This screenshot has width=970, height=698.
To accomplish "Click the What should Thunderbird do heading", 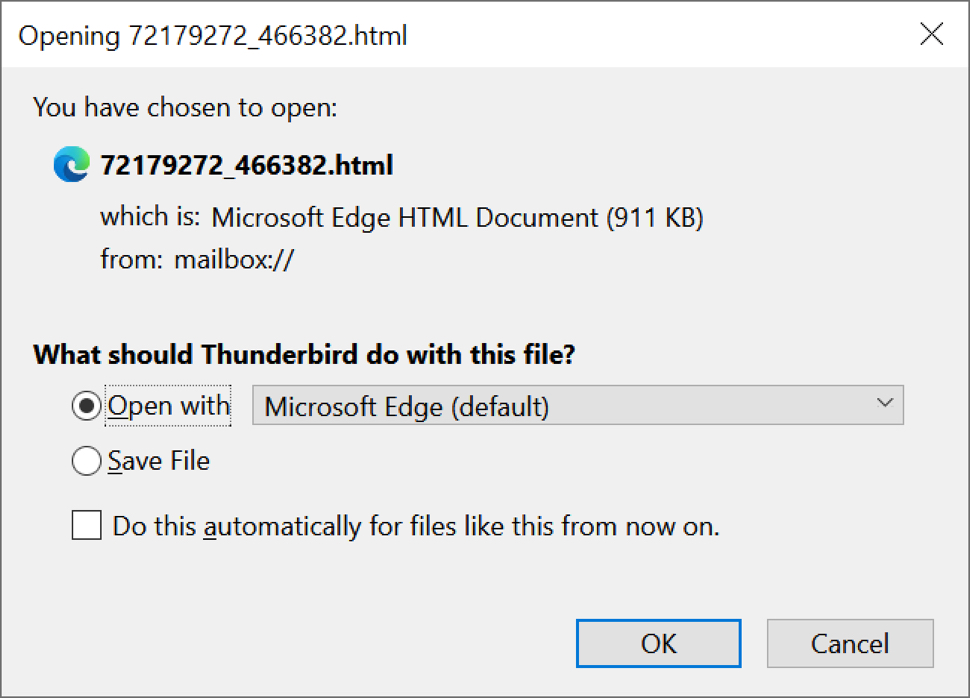I will click(x=304, y=355).
